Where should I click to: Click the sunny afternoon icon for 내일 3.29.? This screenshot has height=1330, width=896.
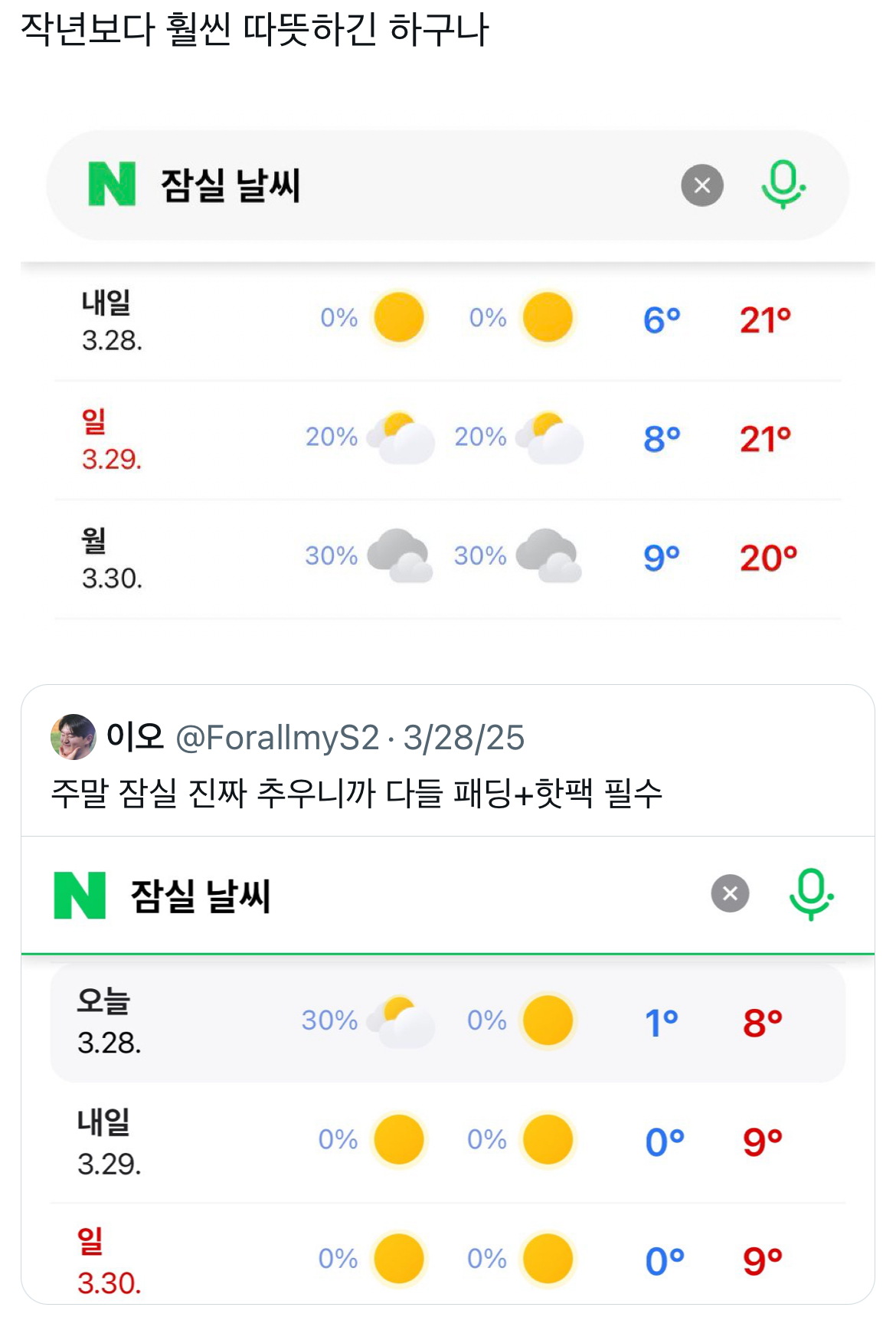548,1140
